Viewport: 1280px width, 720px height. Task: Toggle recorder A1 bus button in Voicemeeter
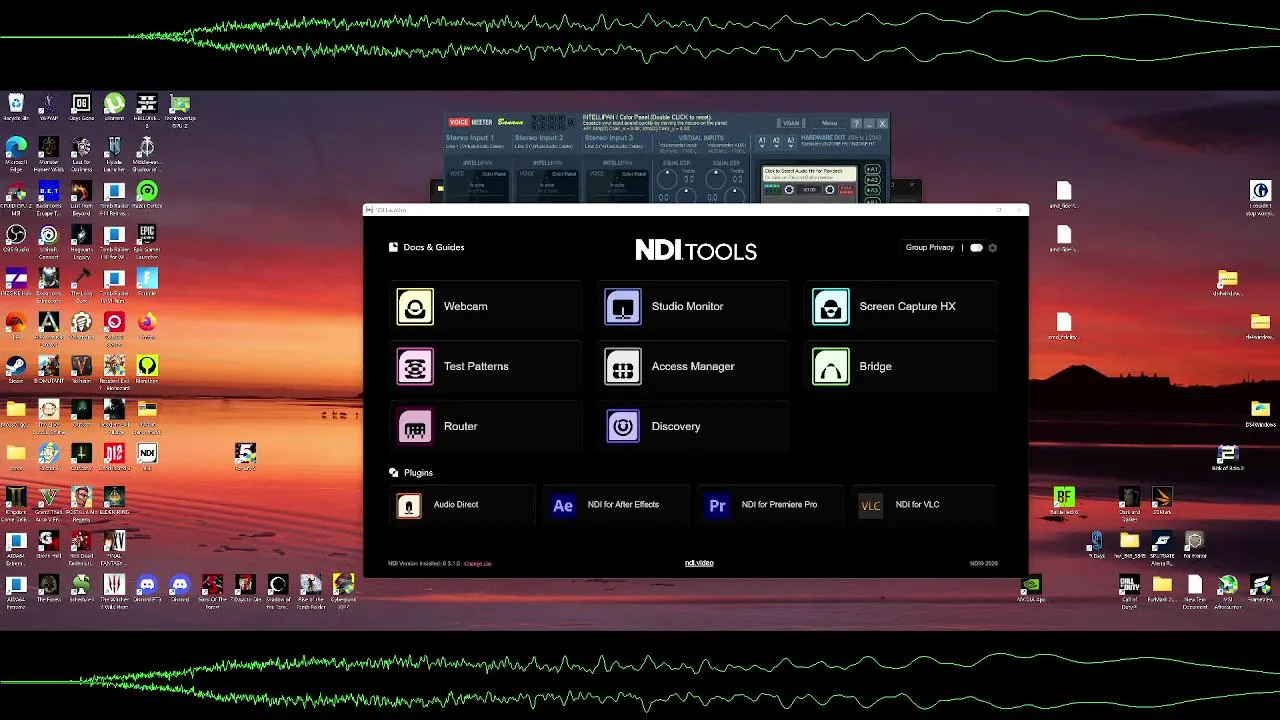(872, 169)
